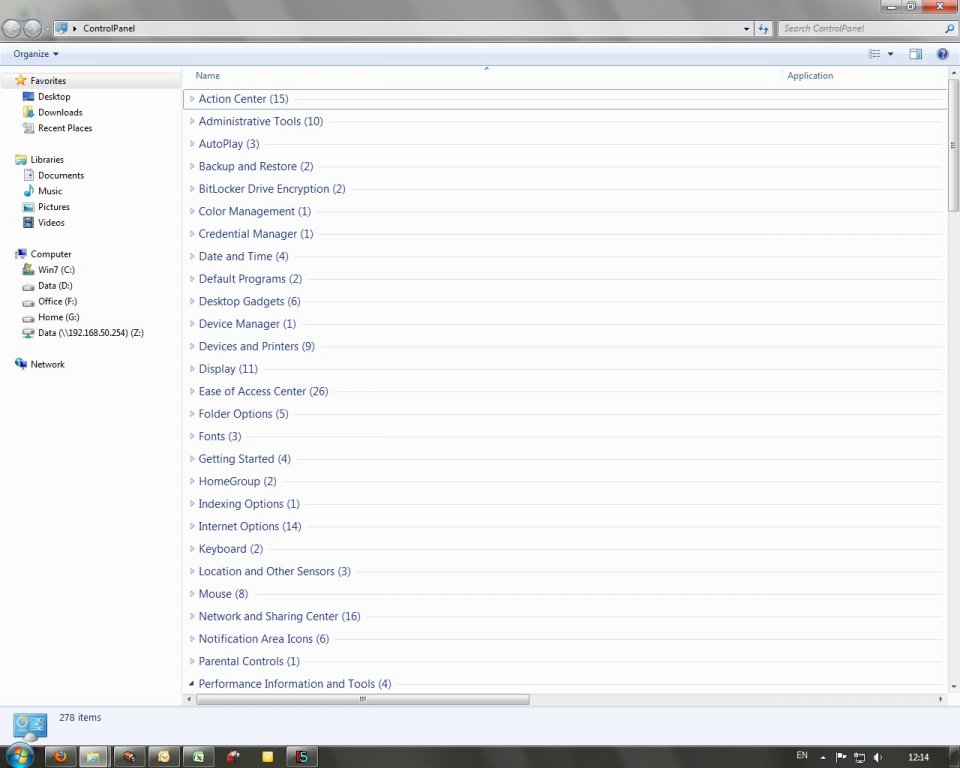This screenshot has width=960, height=768.
Task: Open Downloads folder in Favorites
Action: click(x=60, y=113)
